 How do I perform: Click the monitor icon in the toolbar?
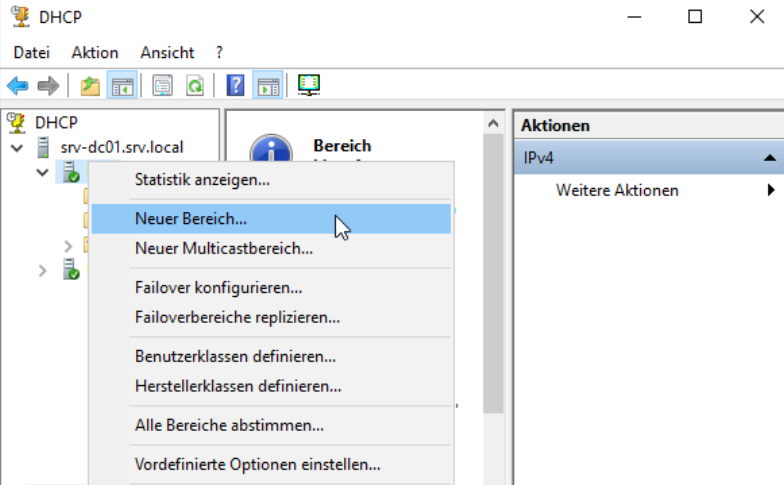[309, 86]
